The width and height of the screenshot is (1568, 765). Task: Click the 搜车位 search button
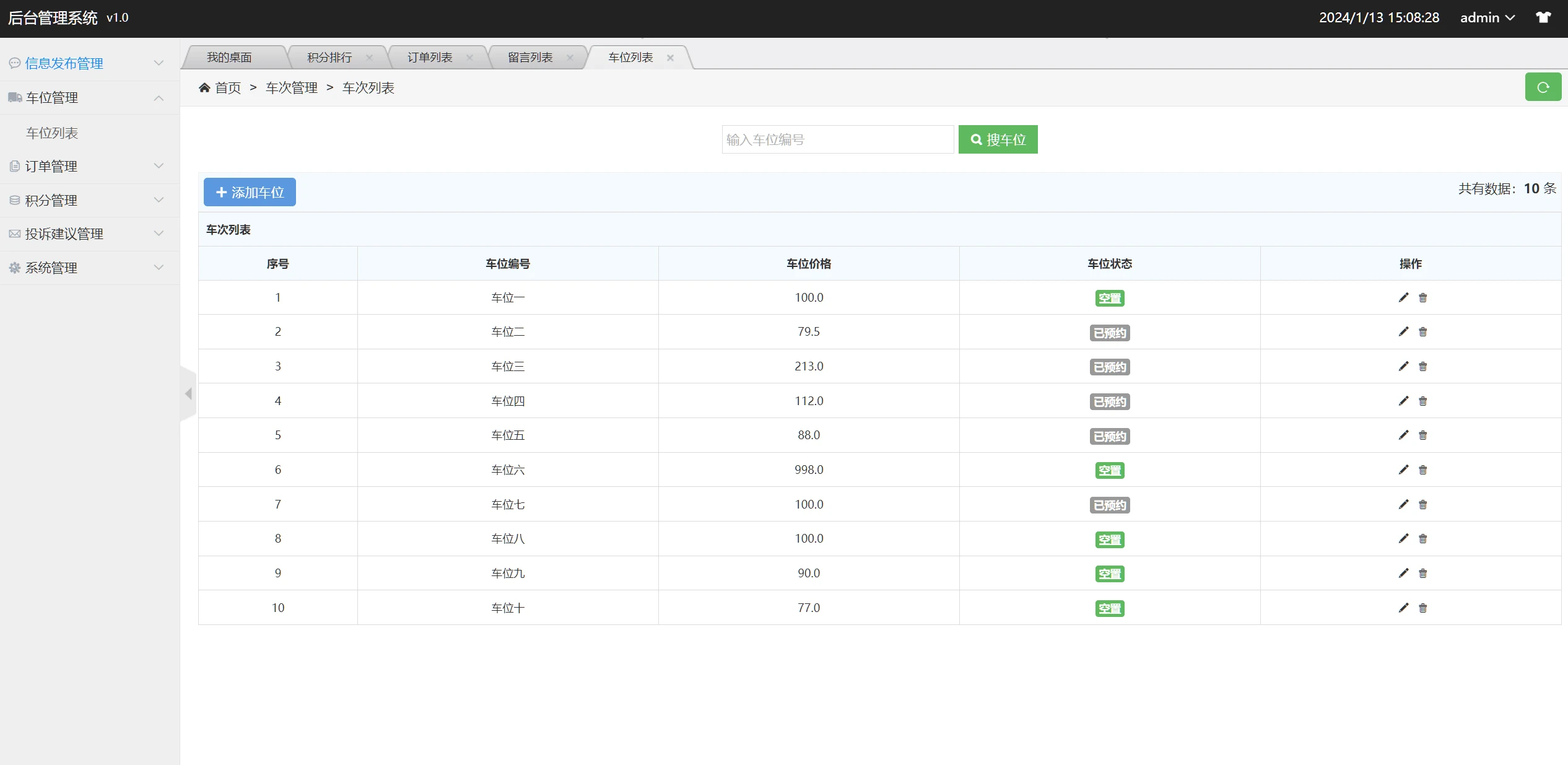pyautogui.click(x=998, y=139)
